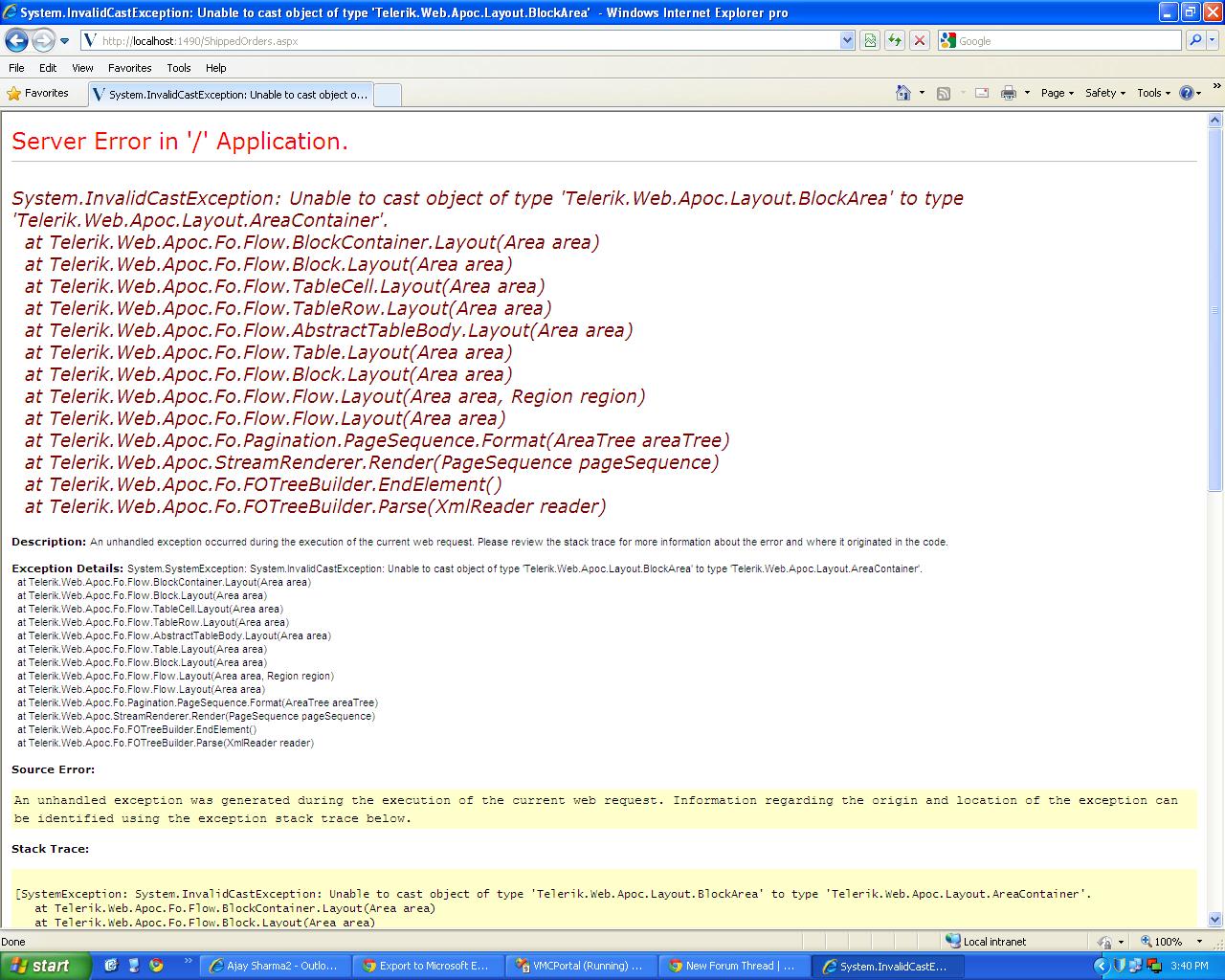Click the 'Server Error in '/' Application.' heading
The image size is (1225, 980).
coord(180,141)
